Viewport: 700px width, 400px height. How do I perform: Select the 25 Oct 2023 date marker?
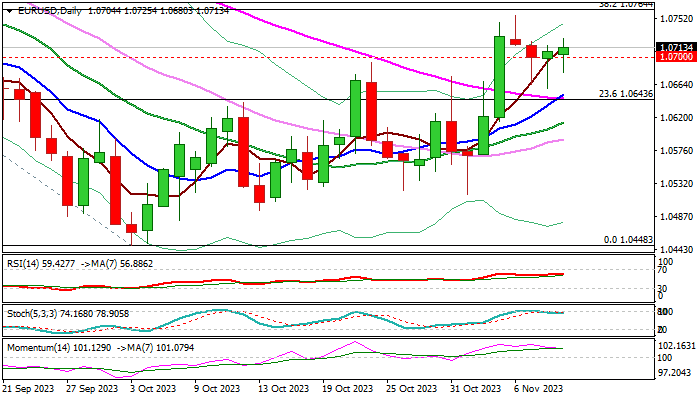pyautogui.click(x=410, y=387)
